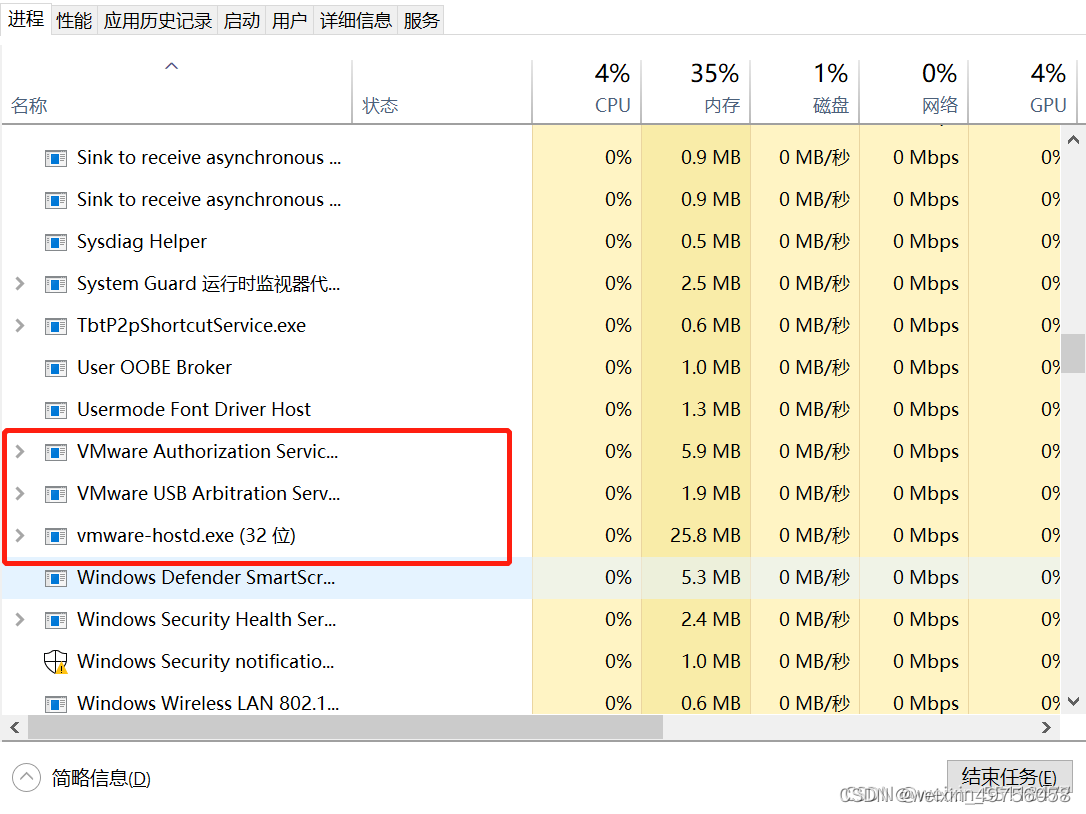Click the Sysdiag Helper process icon
Image resolution: width=1086 pixels, height=814 pixels.
tap(56, 242)
